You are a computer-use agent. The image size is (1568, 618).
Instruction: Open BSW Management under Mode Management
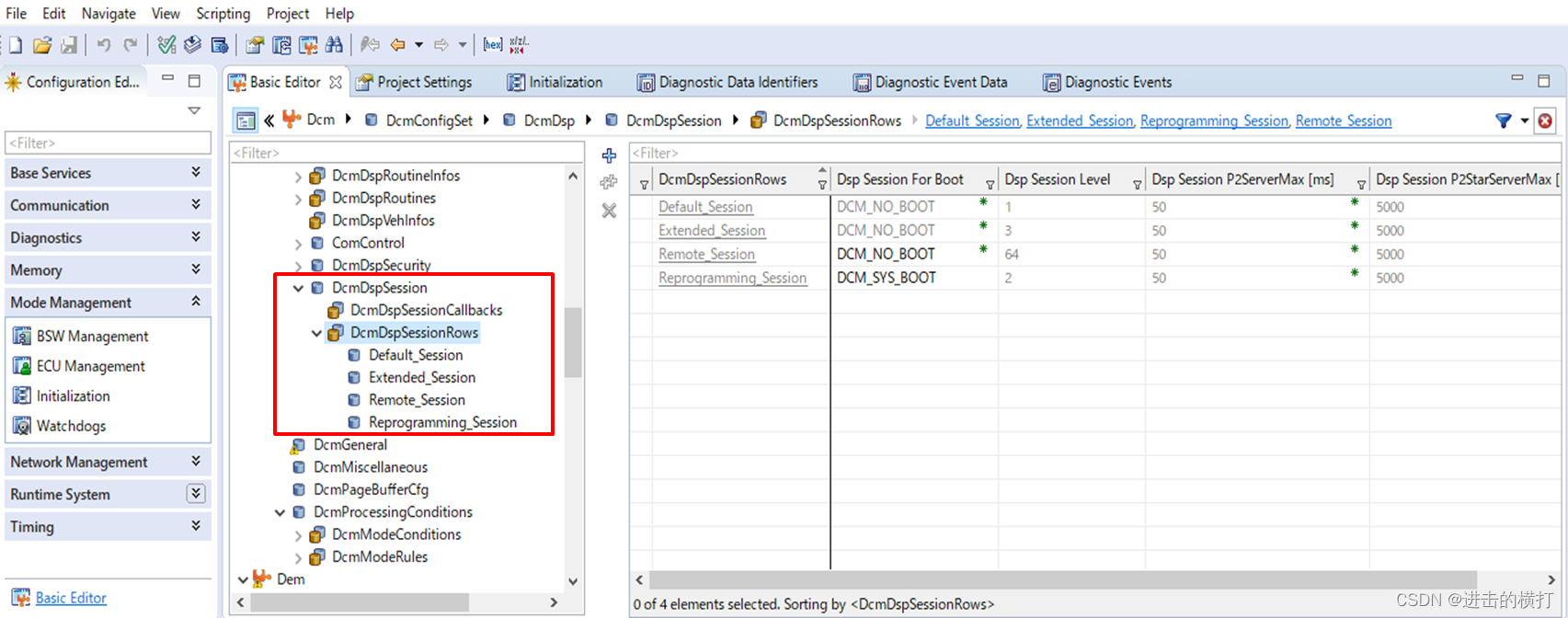[x=93, y=337]
